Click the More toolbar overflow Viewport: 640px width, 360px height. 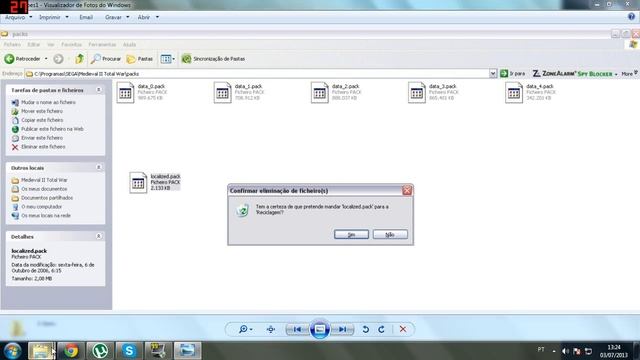coord(629,74)
